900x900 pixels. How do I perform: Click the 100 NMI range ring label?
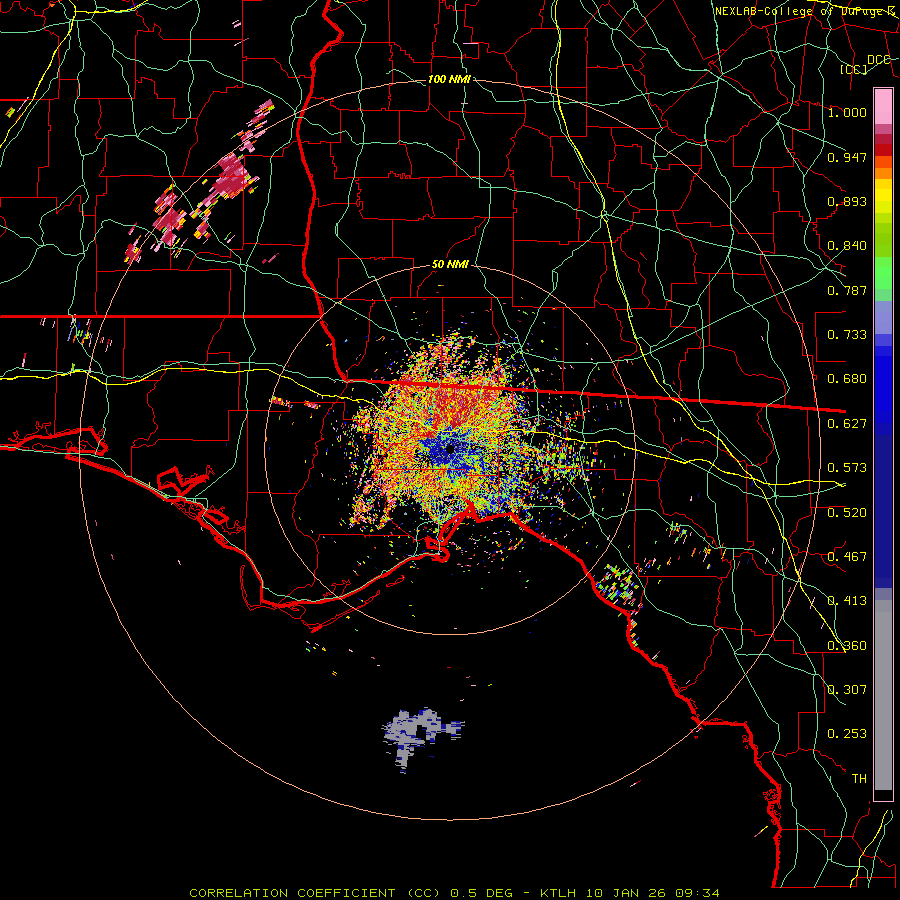(449, 79)
